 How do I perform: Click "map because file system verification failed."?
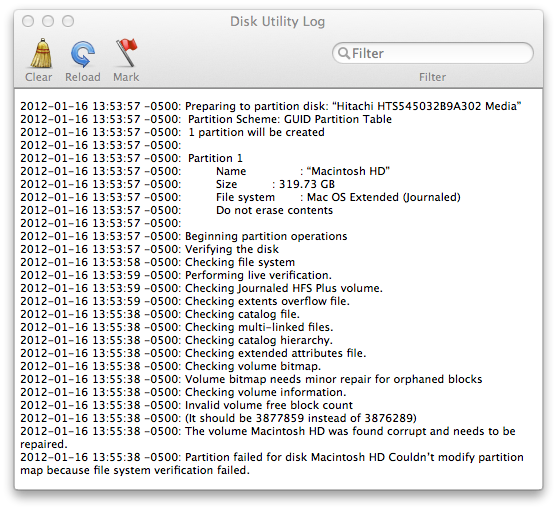click(135, 470)
